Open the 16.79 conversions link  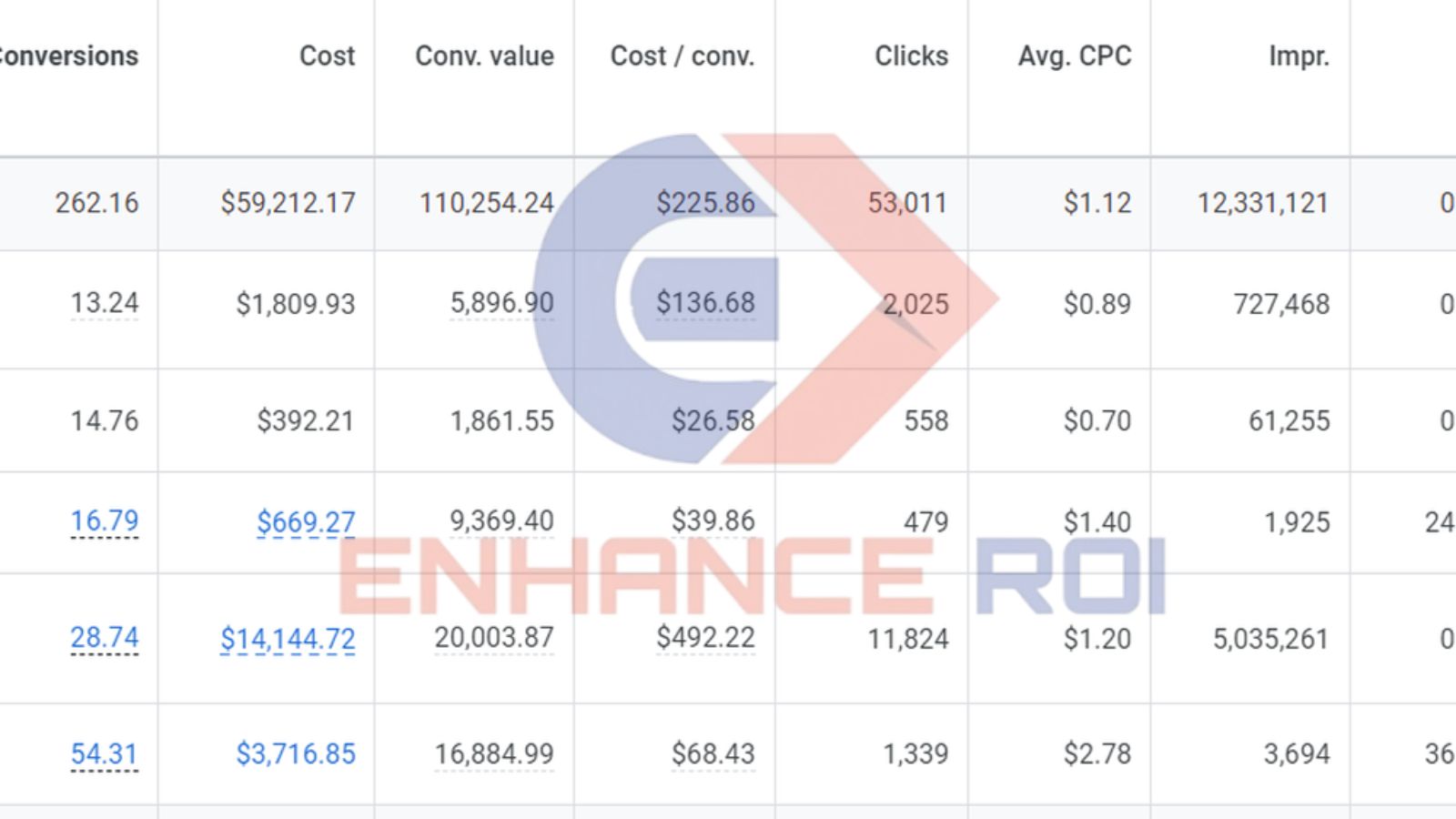(105, 521)
